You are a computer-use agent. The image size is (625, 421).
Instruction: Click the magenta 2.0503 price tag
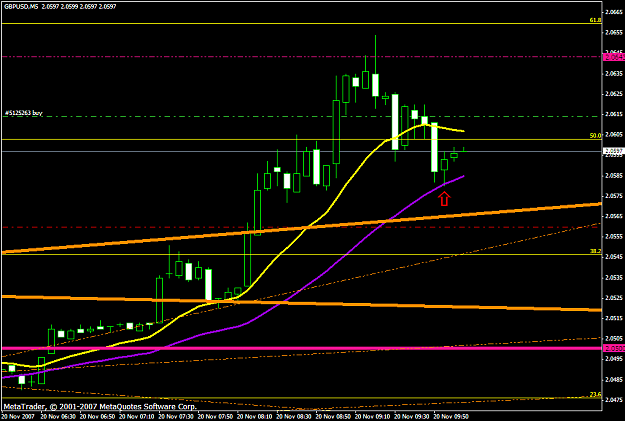tap(614, 348)
